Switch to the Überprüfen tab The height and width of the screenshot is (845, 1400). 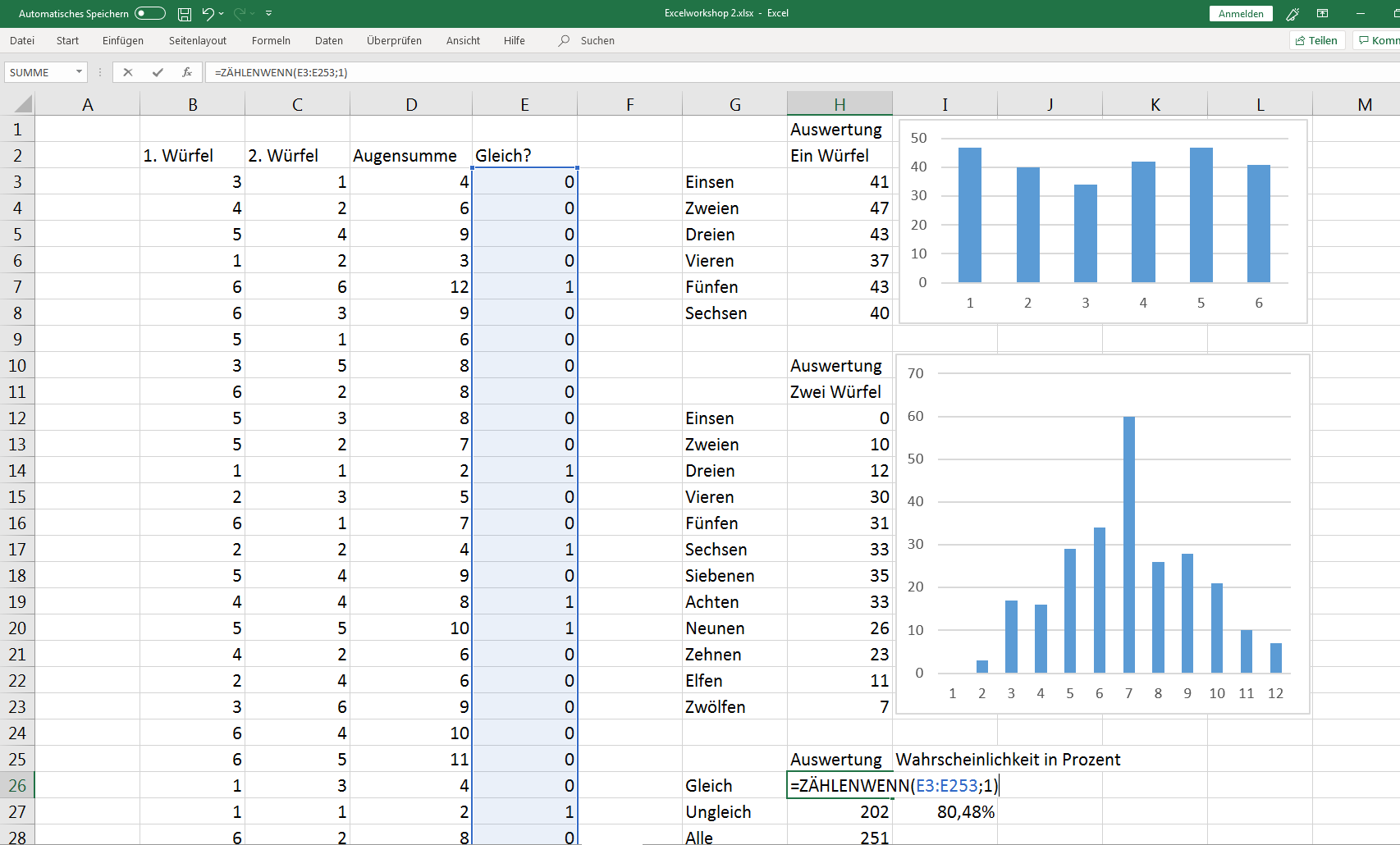(x=394, y=40)
